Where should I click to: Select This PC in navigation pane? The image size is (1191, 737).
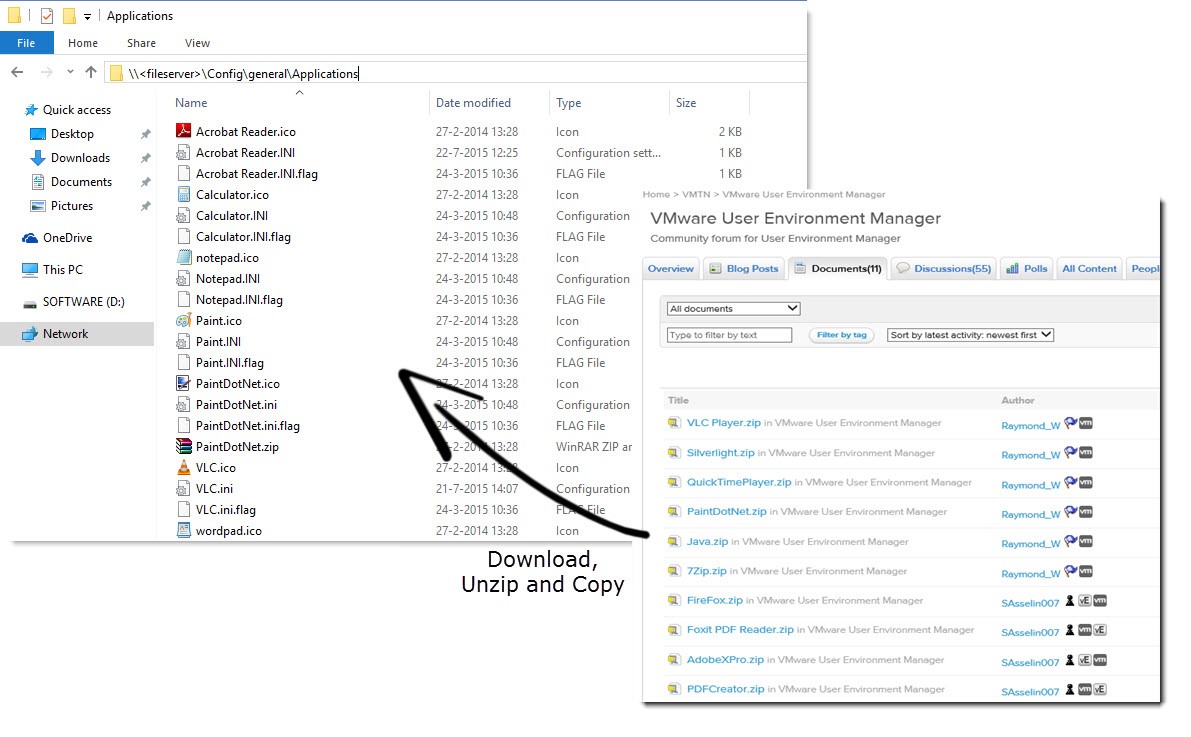click(63, 270)
